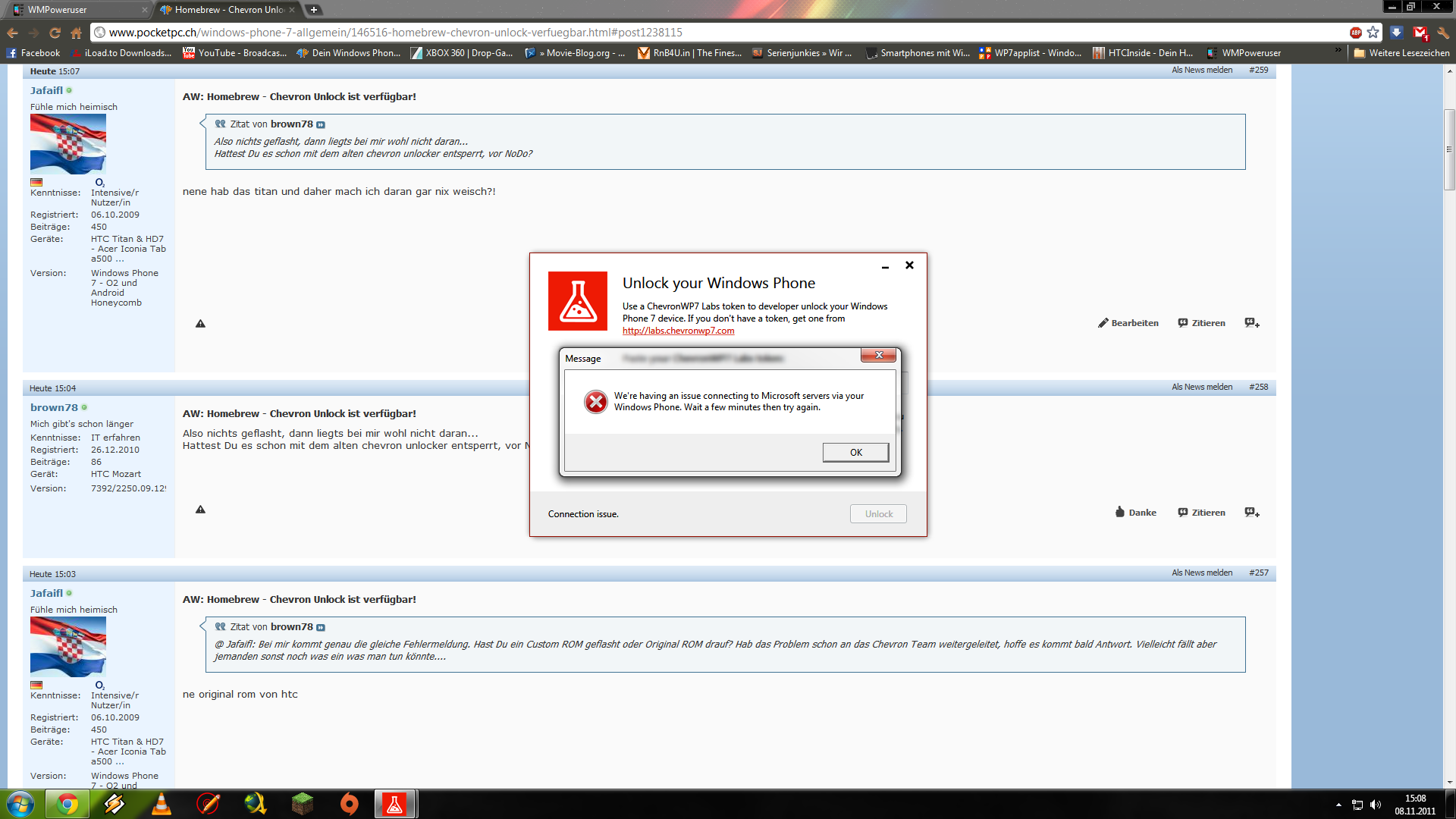The width and height of the screenshot is (1456, 819).
Task: Click Jafaifl's Croatian flag avatar in post #259
Action: (68, 144)
